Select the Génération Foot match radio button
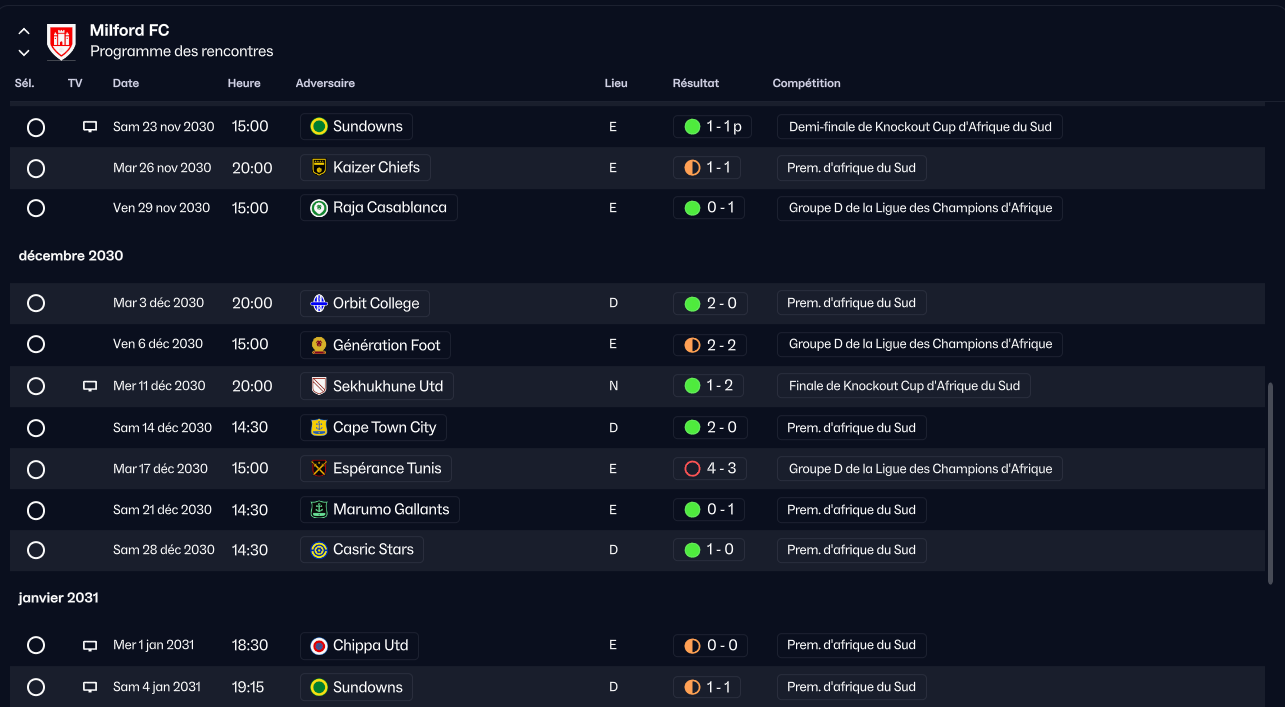 point(36,344)
